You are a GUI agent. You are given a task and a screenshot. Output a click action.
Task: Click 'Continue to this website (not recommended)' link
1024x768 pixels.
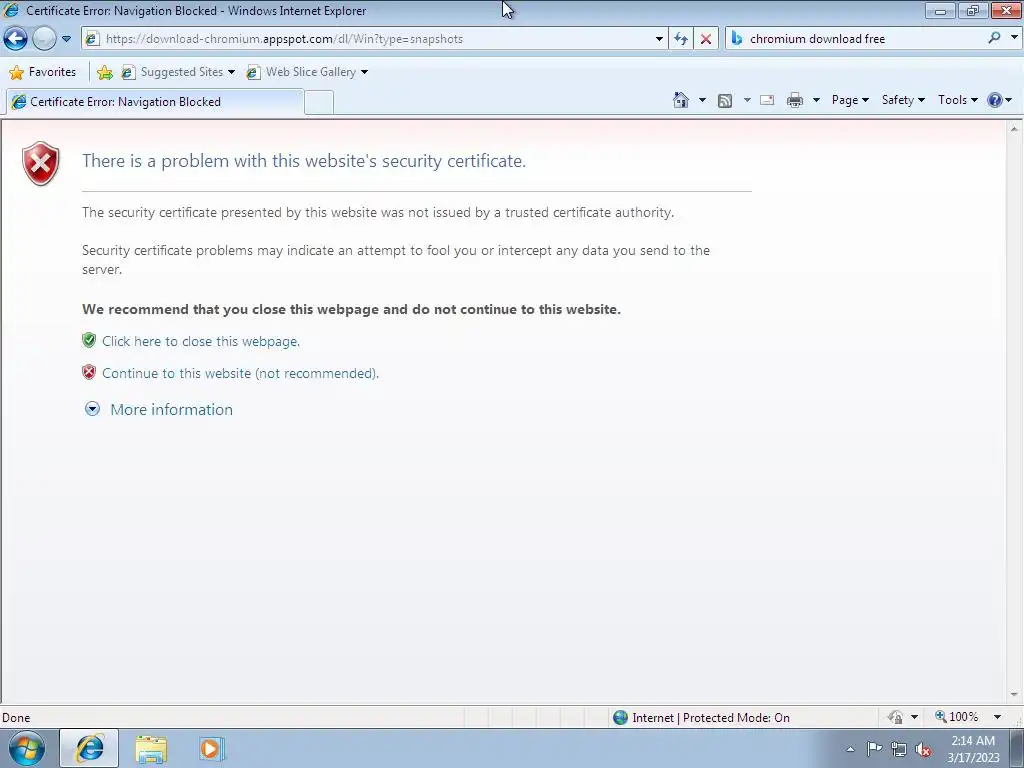tap(240, 373)
